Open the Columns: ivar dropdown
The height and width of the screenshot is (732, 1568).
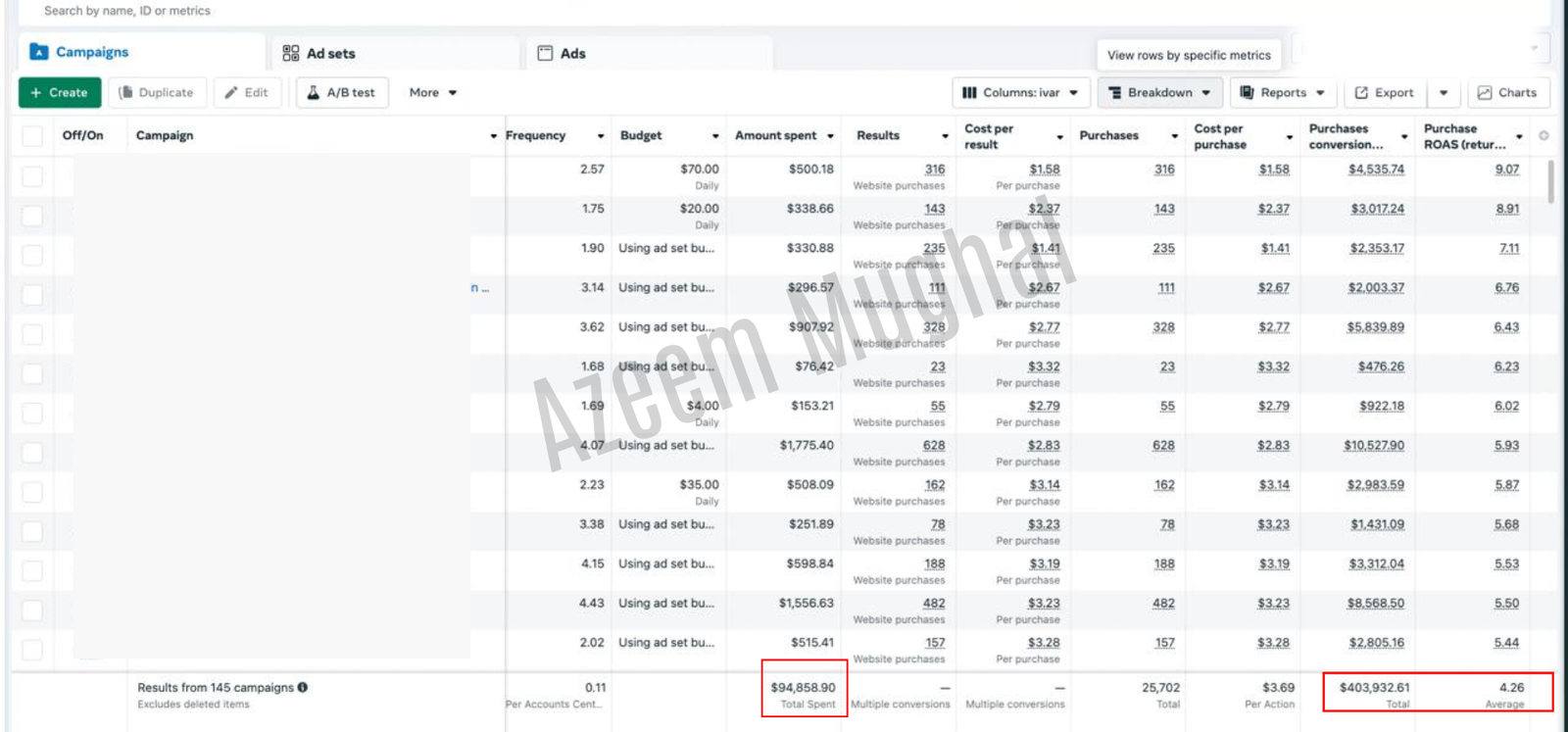coord(1020,92)
